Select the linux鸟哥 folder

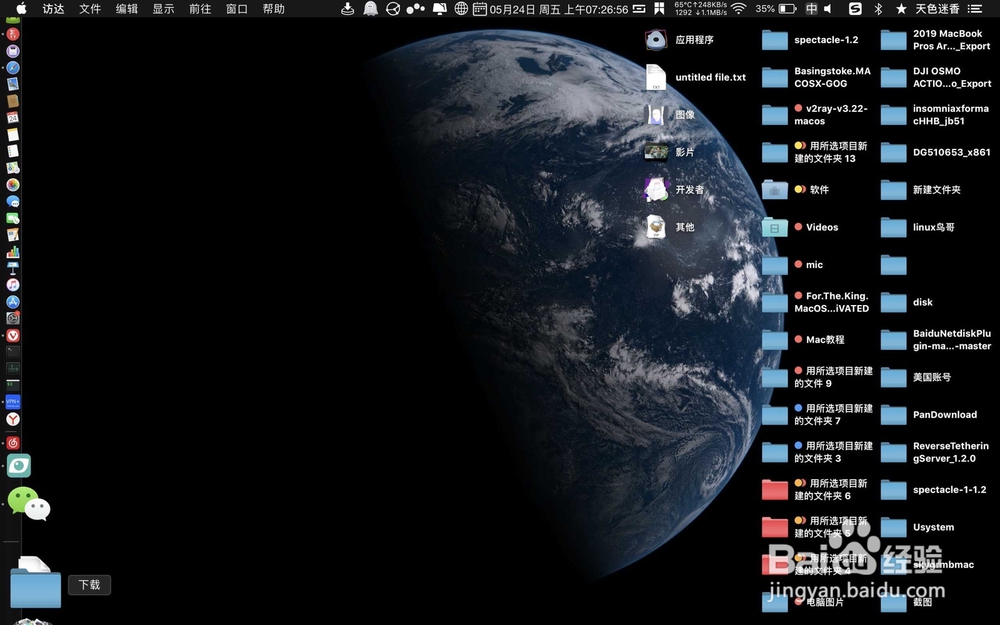[918, 227]
